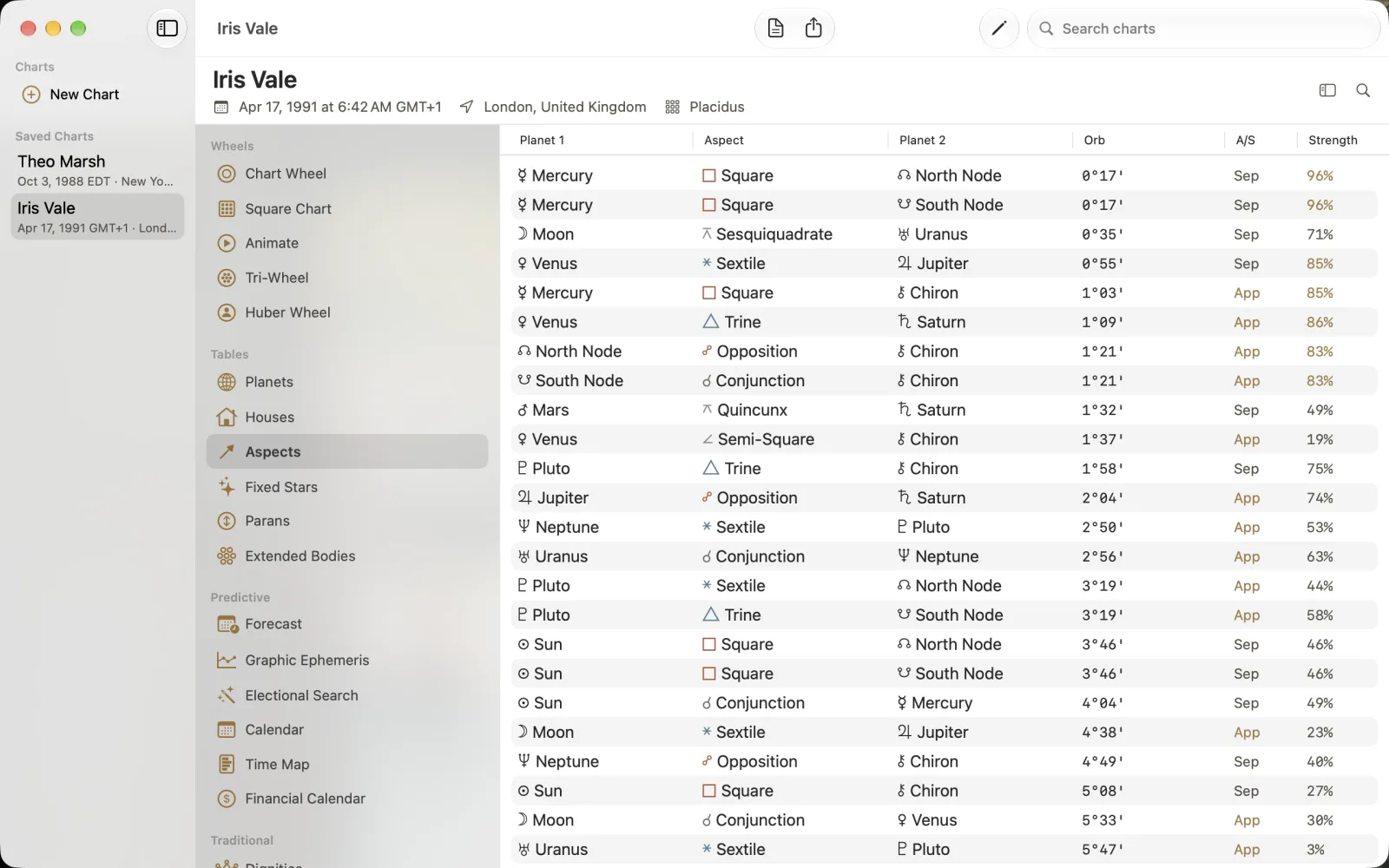
Task: Click the Houses icon in sidebar
Action: click(x=227, y=417)
